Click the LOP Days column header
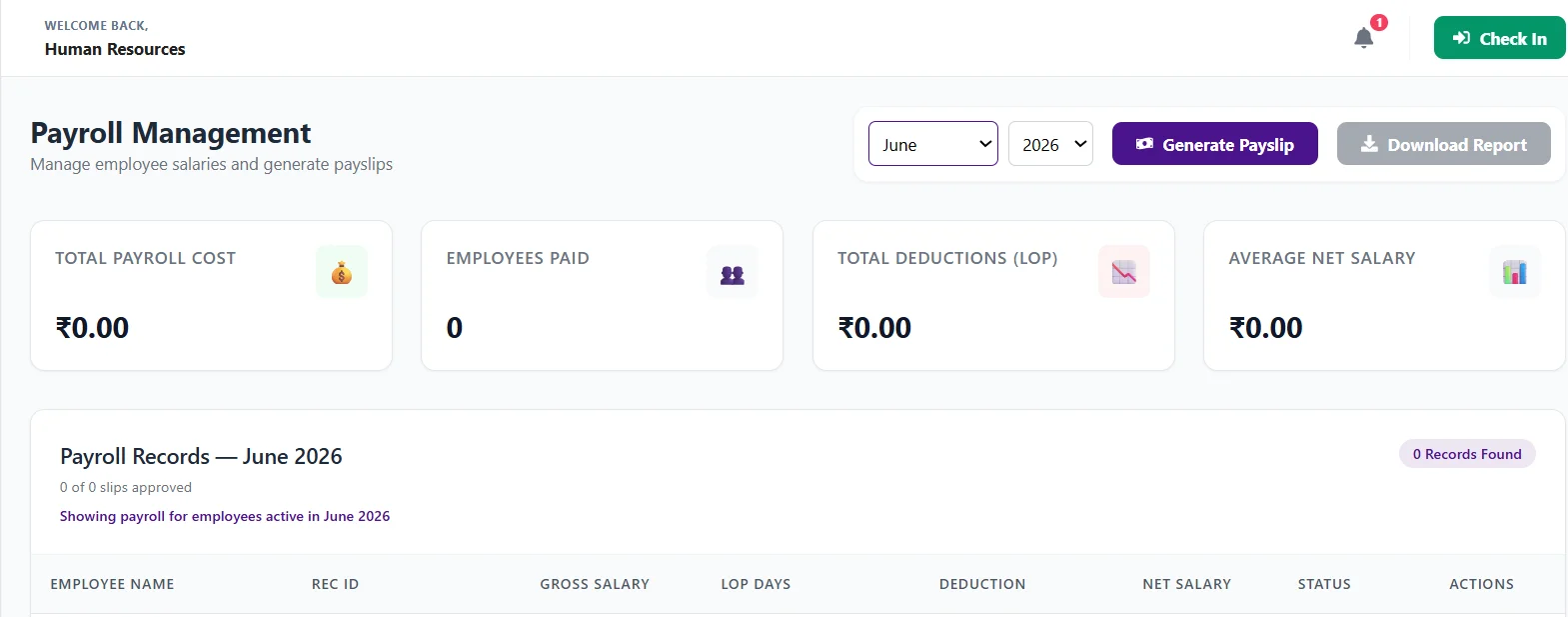 [x=756, y=584]
